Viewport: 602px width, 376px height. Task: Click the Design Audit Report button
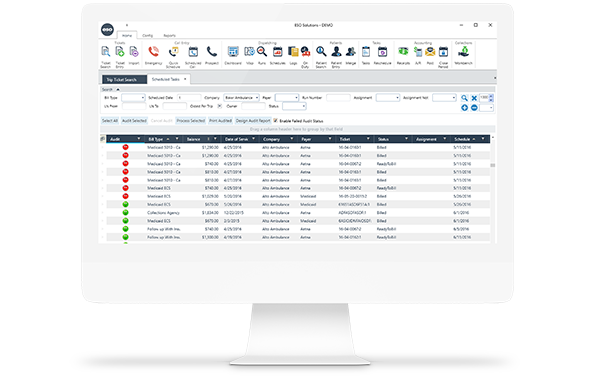[253, 121]
